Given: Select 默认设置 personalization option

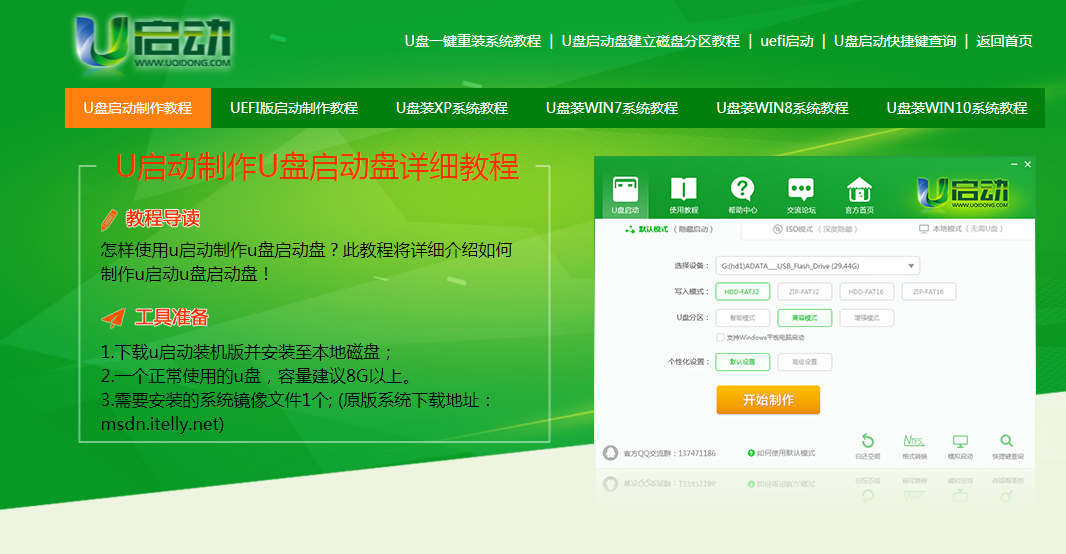Looking at the screenshot, I should [x=742, y=362].
